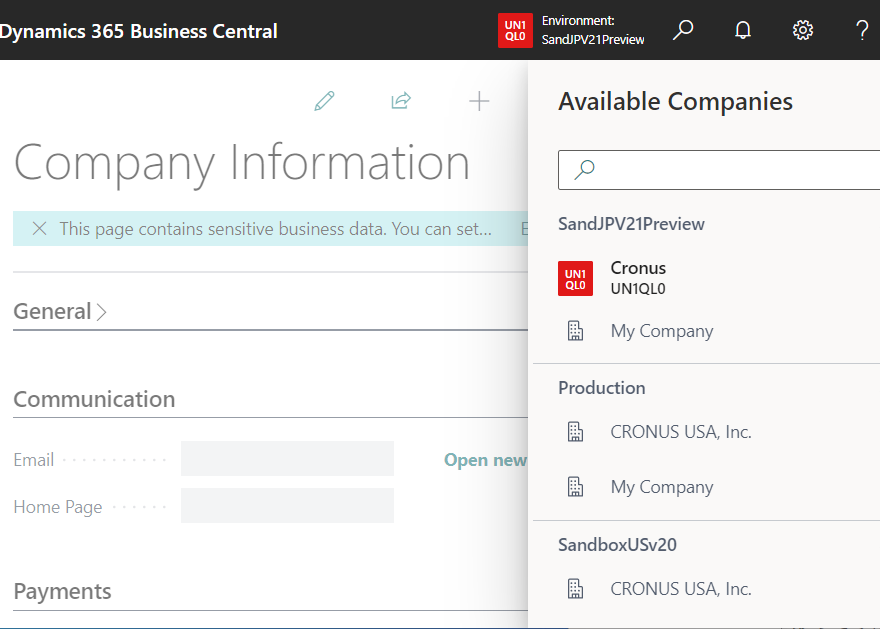Click the Available Companies panel title
880x629 pixels.
pyautogui.click(x=675, y=102)
